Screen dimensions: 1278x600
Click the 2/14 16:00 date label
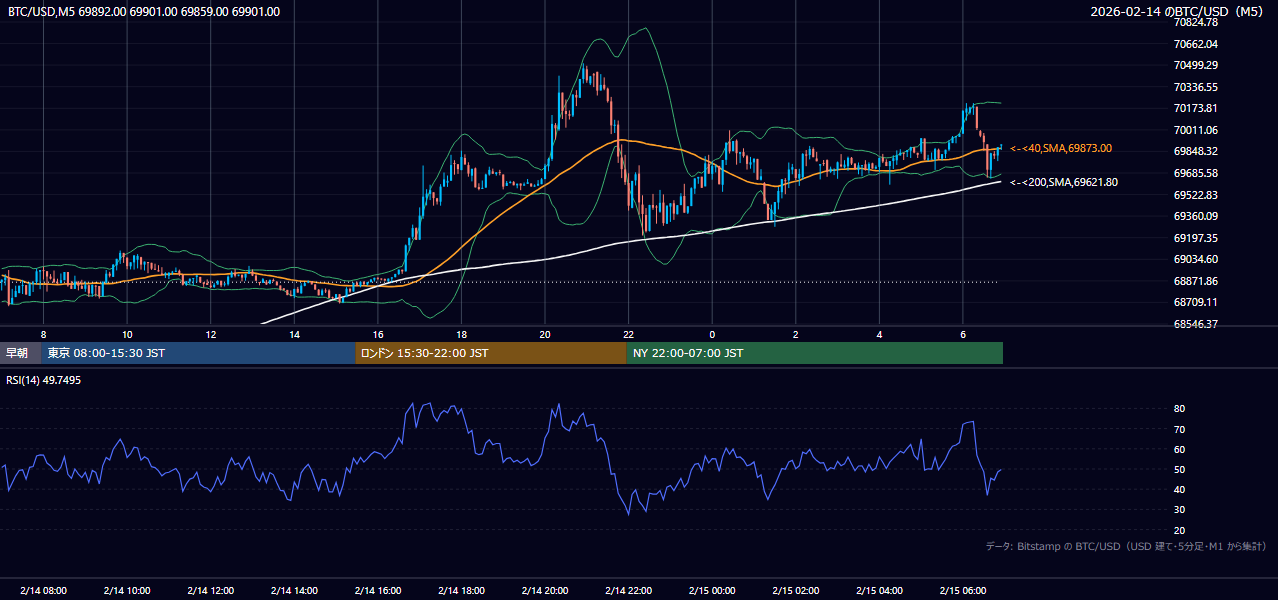(378, 590)
